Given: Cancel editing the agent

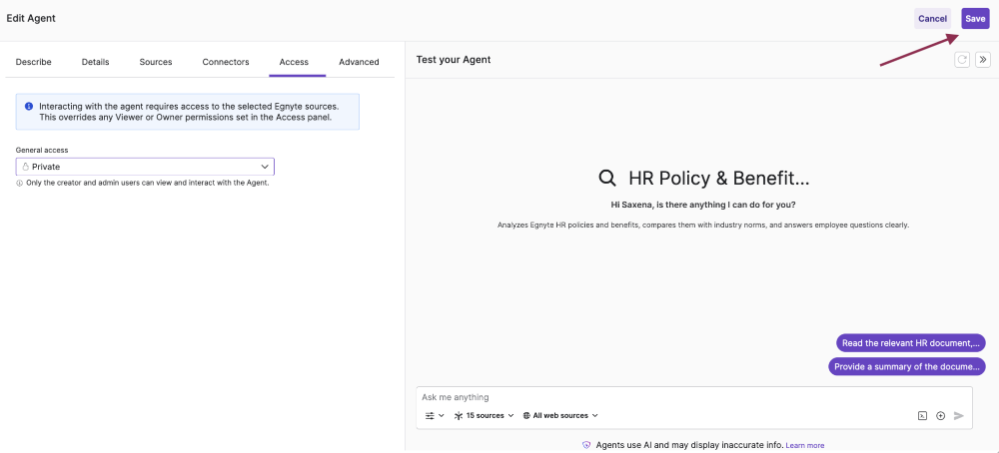Looking at the screenshot, I should pos(932,18).
